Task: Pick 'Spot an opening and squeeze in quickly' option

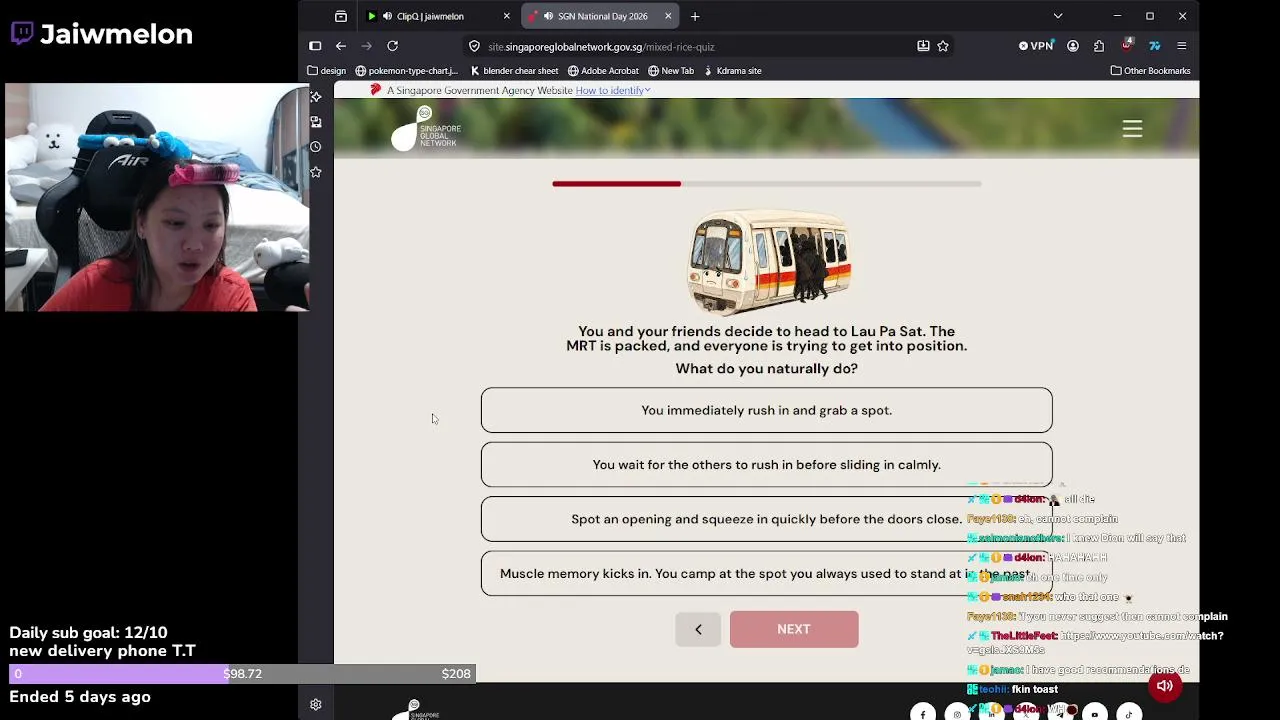Action: [x=767, y=519]
